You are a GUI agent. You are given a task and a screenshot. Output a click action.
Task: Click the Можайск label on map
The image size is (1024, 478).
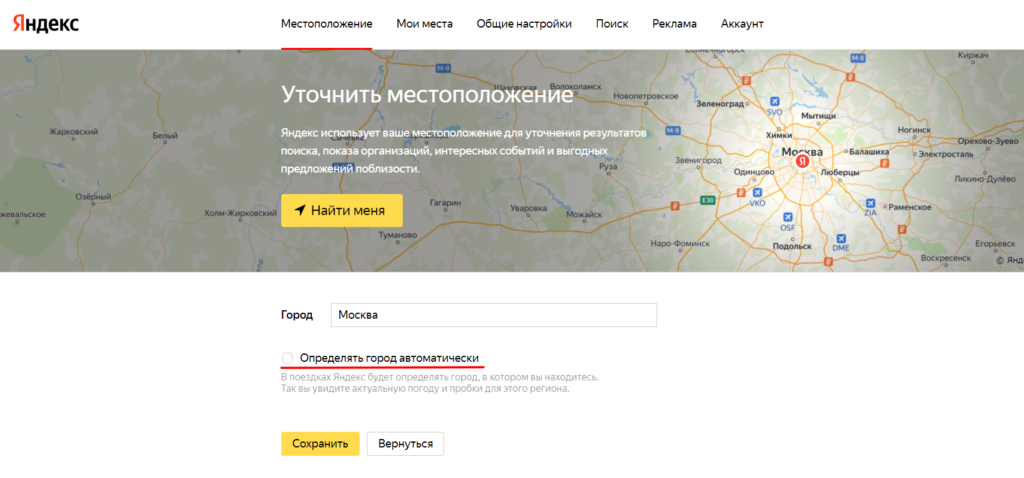tap(584, 214)
